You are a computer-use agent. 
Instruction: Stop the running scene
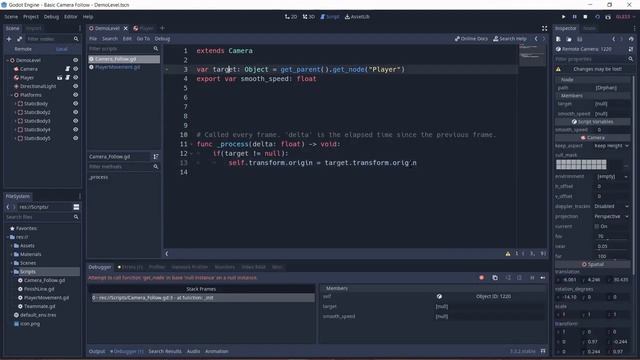(x=585, y=17)
